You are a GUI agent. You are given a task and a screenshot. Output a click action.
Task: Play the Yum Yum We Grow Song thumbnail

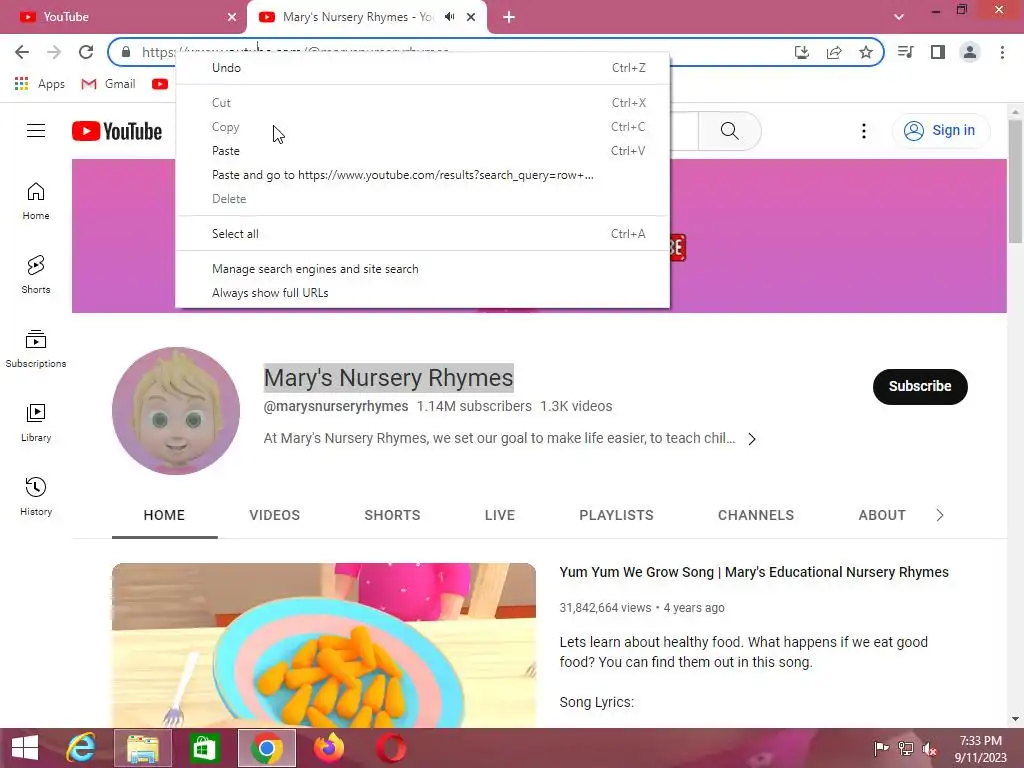324,645
